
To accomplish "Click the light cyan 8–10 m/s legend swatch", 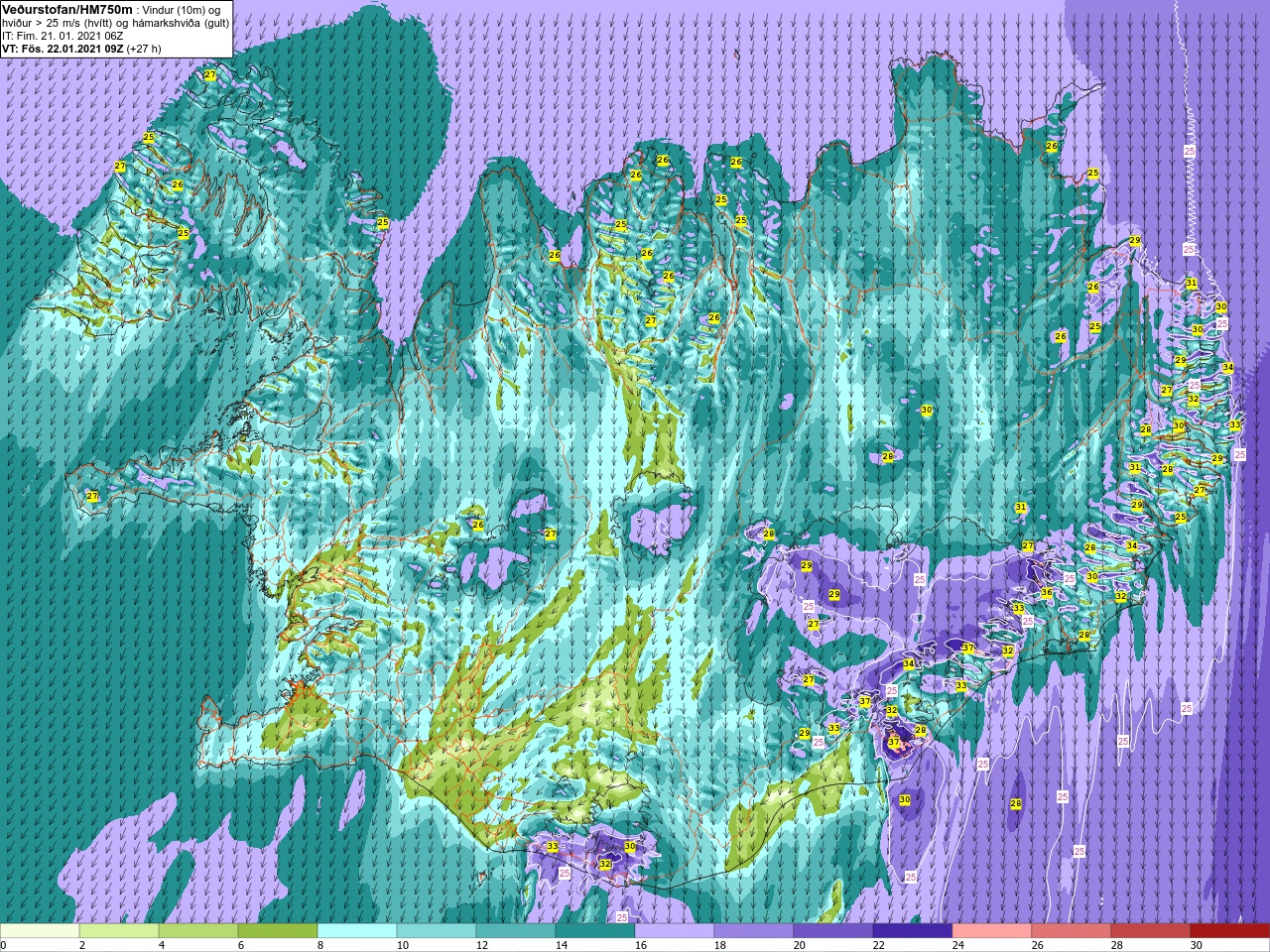I will 357,931.
